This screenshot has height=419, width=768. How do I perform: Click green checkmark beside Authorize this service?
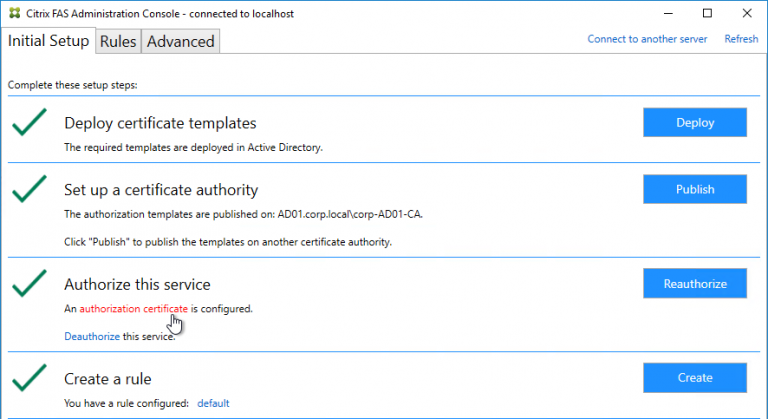pyautogui.click(x=31, y=285)
